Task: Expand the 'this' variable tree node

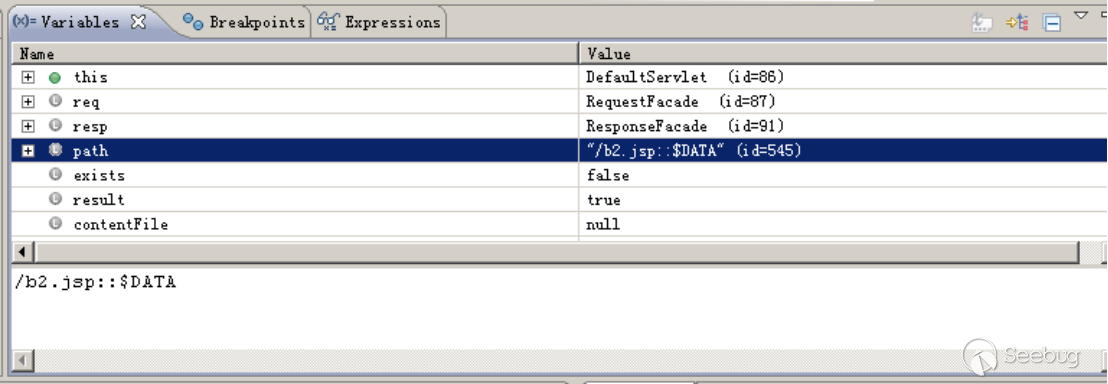Action: [28, 77]
